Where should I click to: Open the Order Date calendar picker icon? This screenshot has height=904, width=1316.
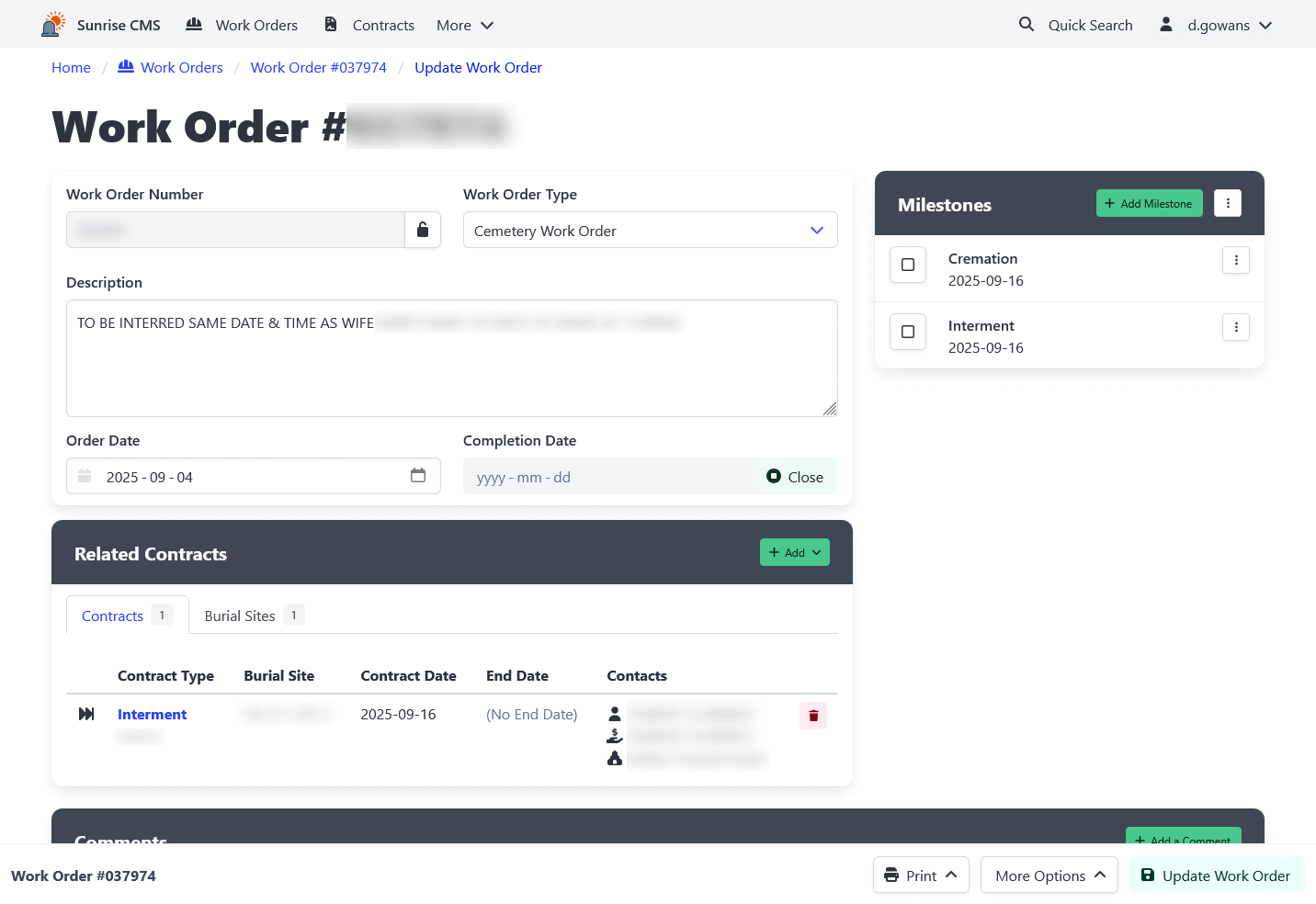pos(418,476)
